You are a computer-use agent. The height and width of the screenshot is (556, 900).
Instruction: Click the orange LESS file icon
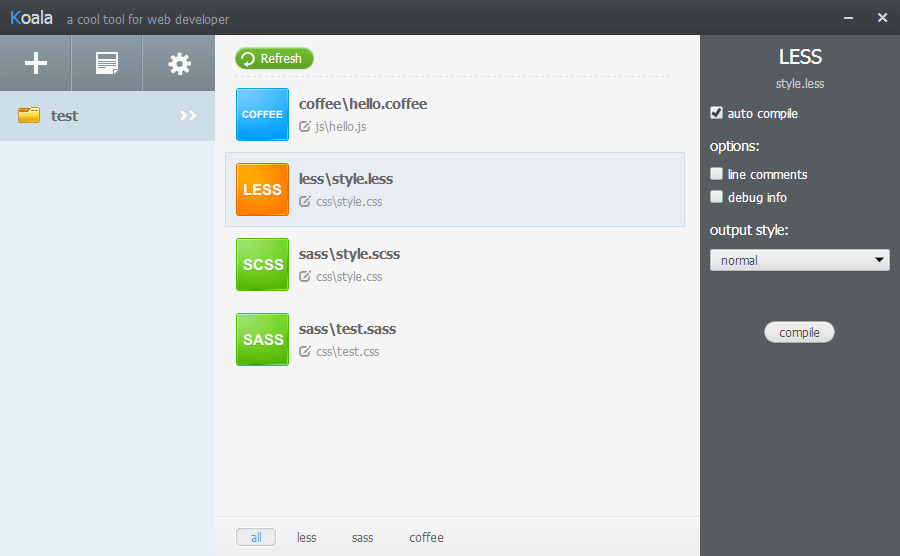pyautogui.click(x=262, y=189)
